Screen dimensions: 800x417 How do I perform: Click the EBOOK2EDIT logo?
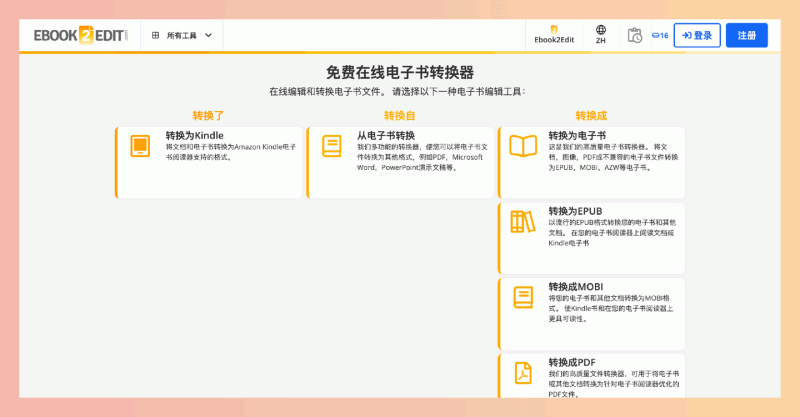(81, 35)
